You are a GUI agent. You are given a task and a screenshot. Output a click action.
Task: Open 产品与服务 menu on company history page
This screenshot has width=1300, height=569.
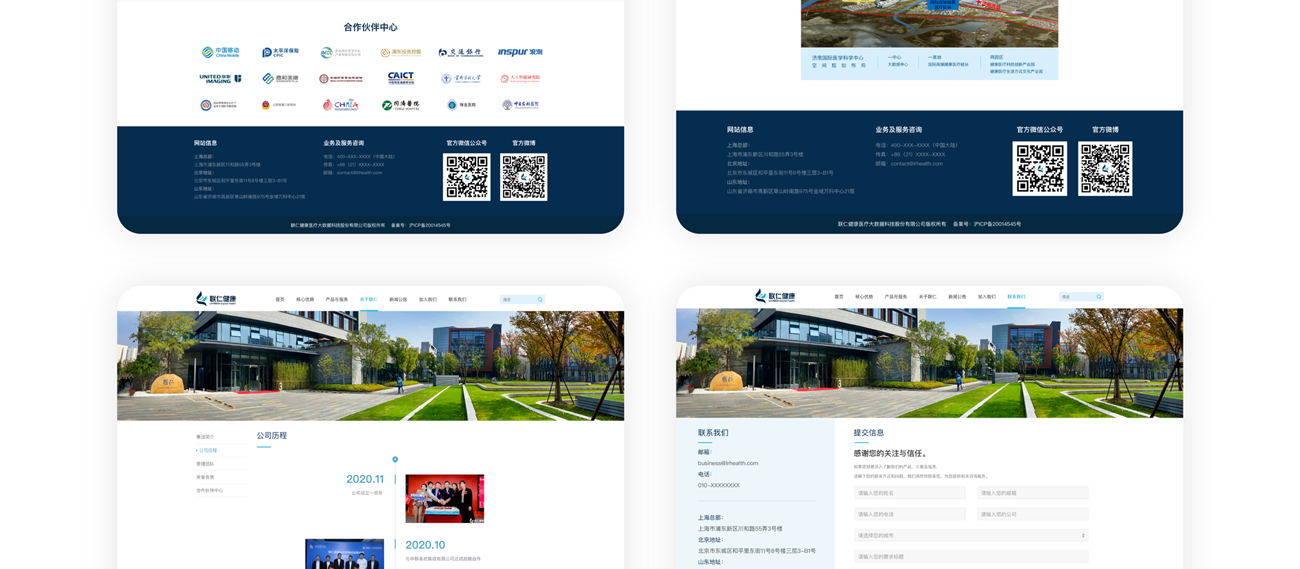337,299
